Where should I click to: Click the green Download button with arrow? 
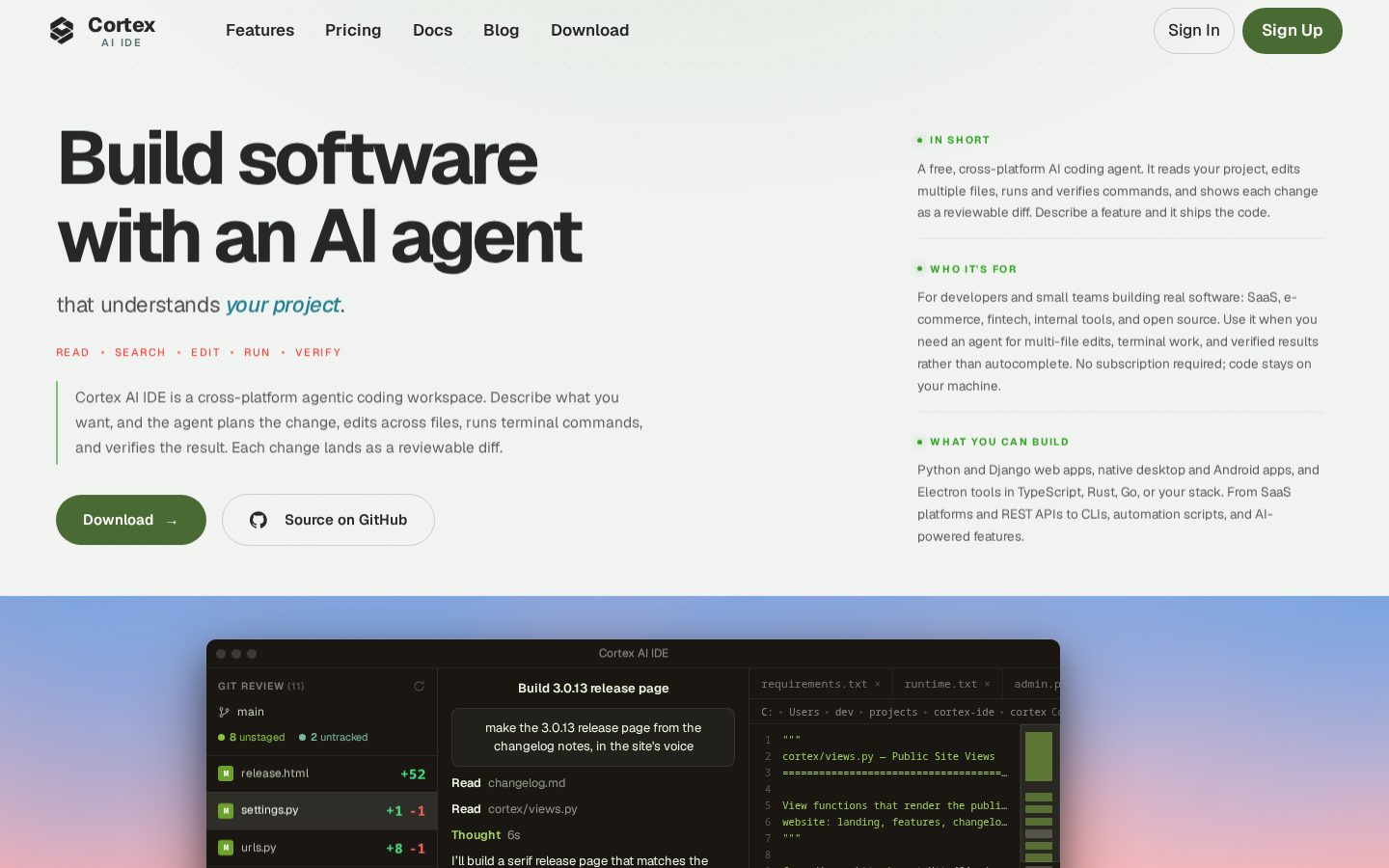131,520
